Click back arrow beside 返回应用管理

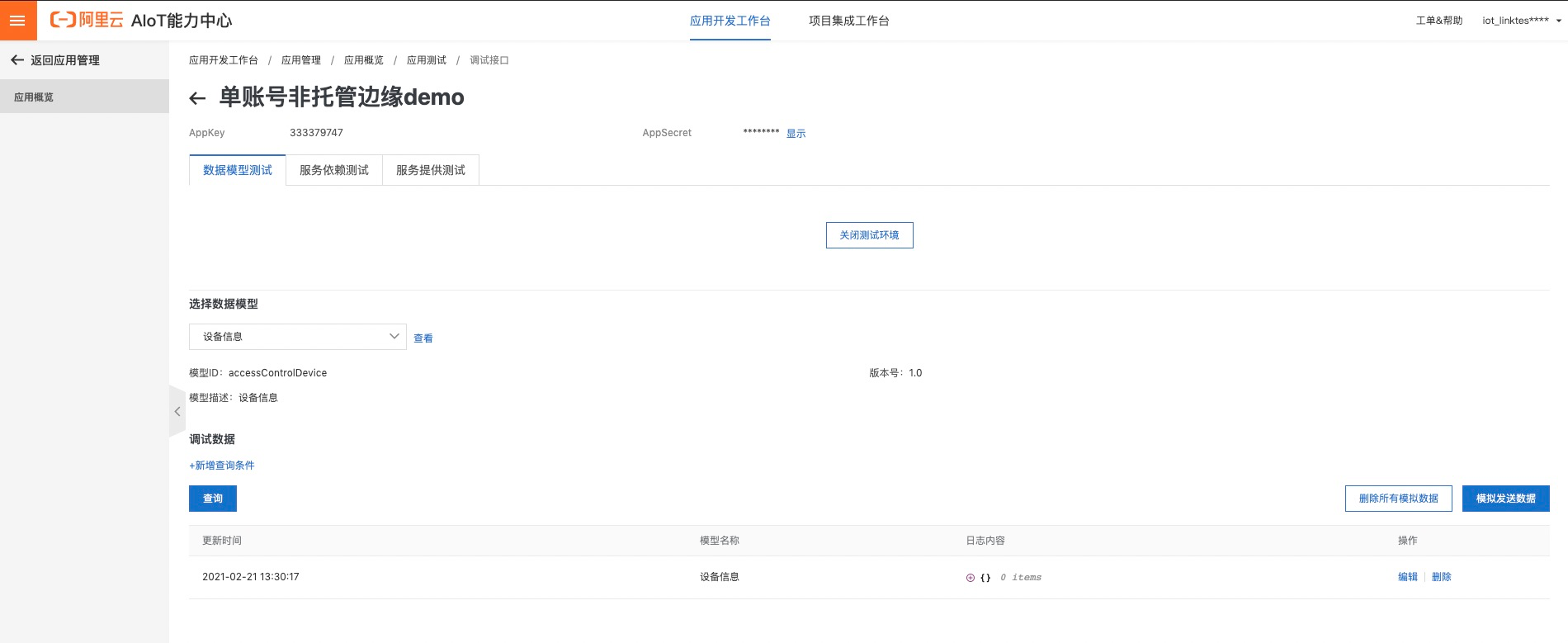click(17, 60)
